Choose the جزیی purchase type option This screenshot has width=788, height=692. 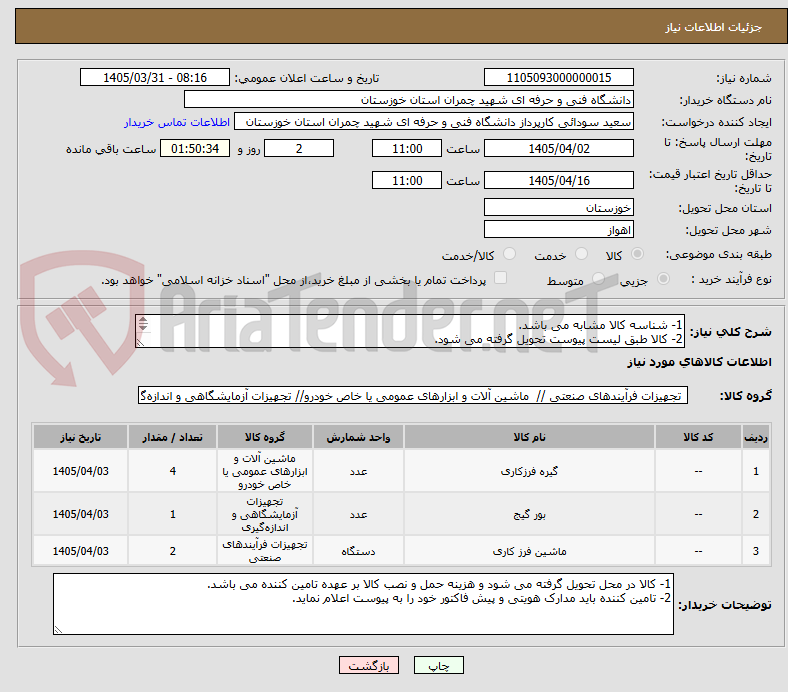[663, 279]
